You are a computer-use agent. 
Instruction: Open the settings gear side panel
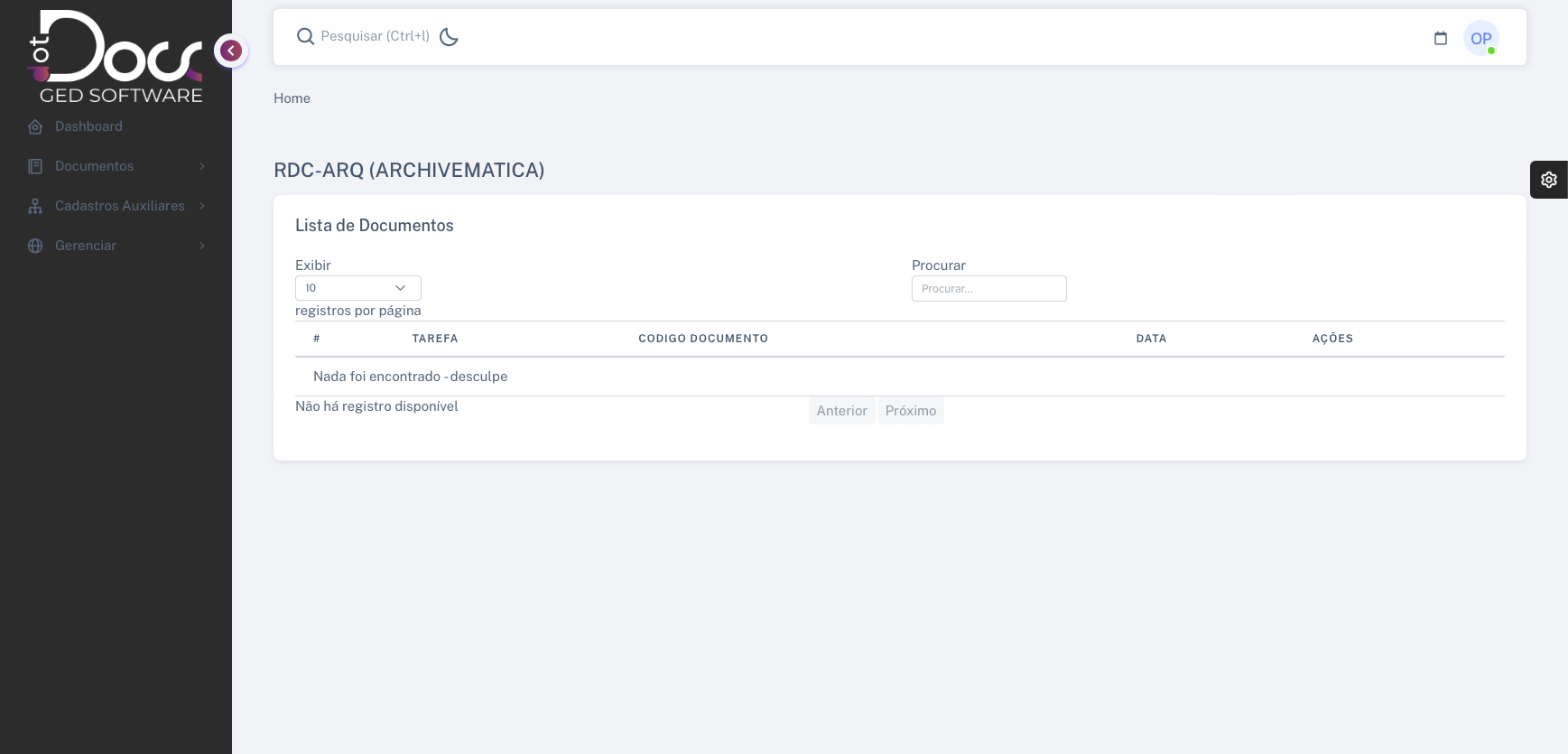pos(1548,180)
